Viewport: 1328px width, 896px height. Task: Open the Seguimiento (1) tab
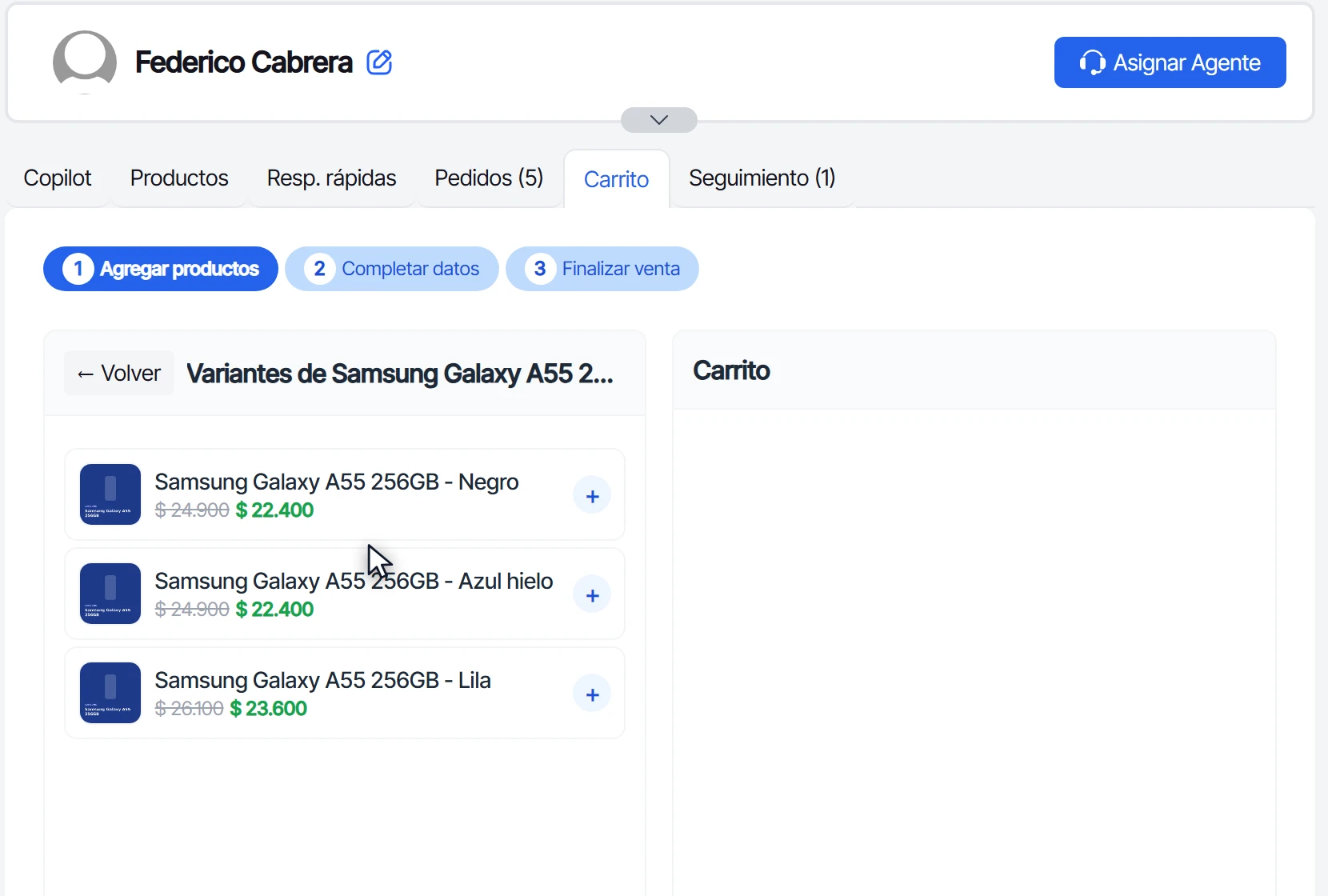point(762,178)
